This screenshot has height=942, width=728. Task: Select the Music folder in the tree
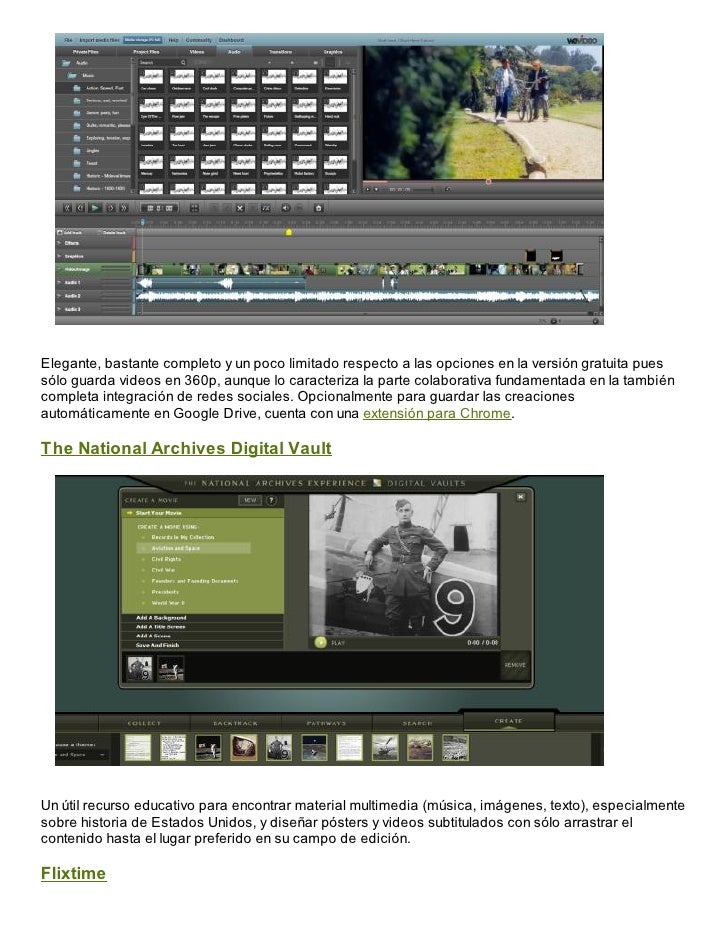tap(88, 75)
